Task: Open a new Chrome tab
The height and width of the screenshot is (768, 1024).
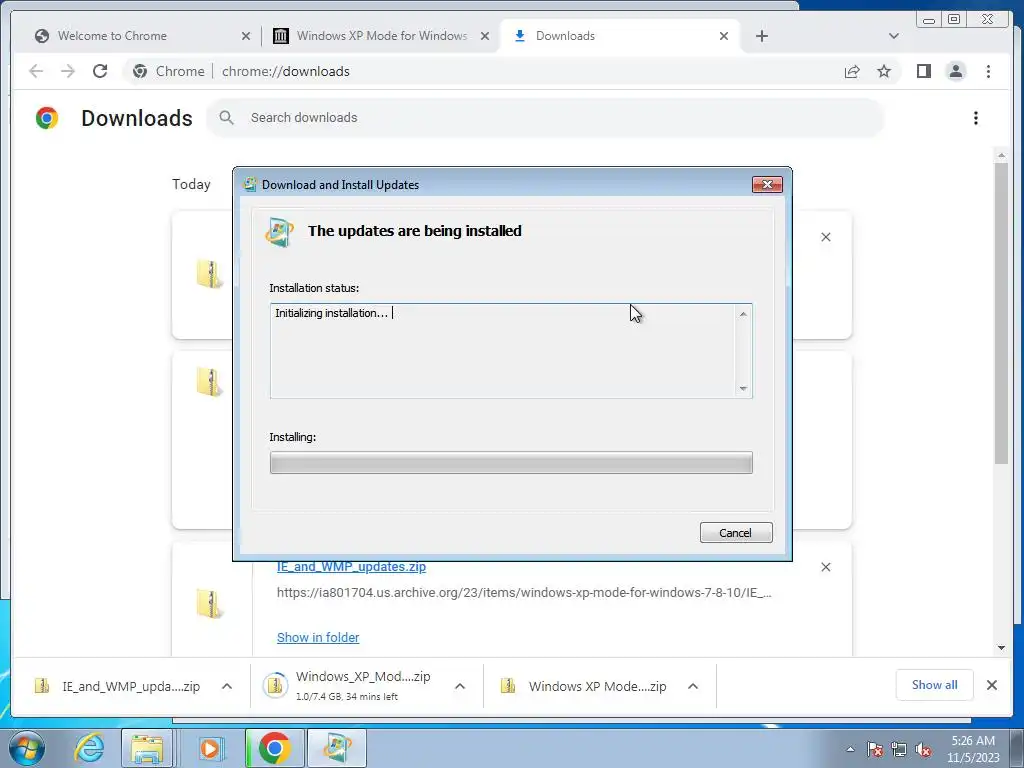Action: coord(761,36)
